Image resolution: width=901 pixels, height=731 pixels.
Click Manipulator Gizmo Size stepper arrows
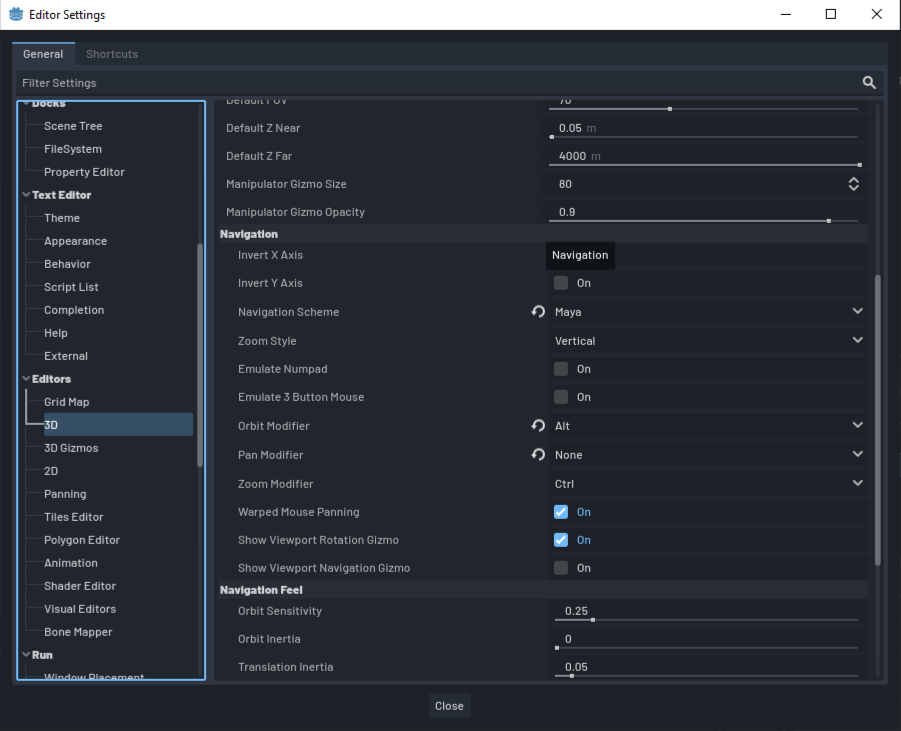853,184
